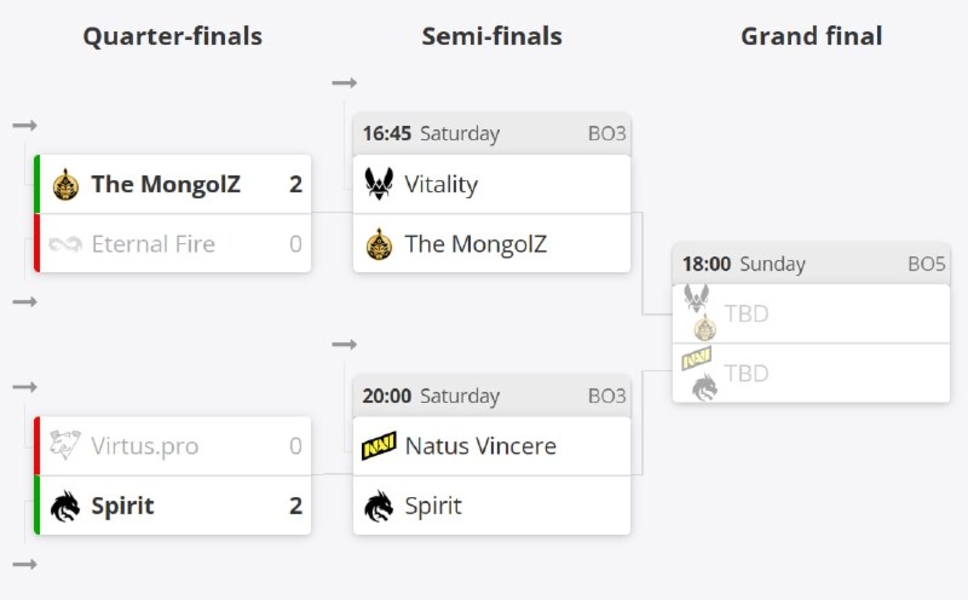Screen dimensions: 968x600
Task: Open the 18:00 Sunday grand final header
Action: 811,264
